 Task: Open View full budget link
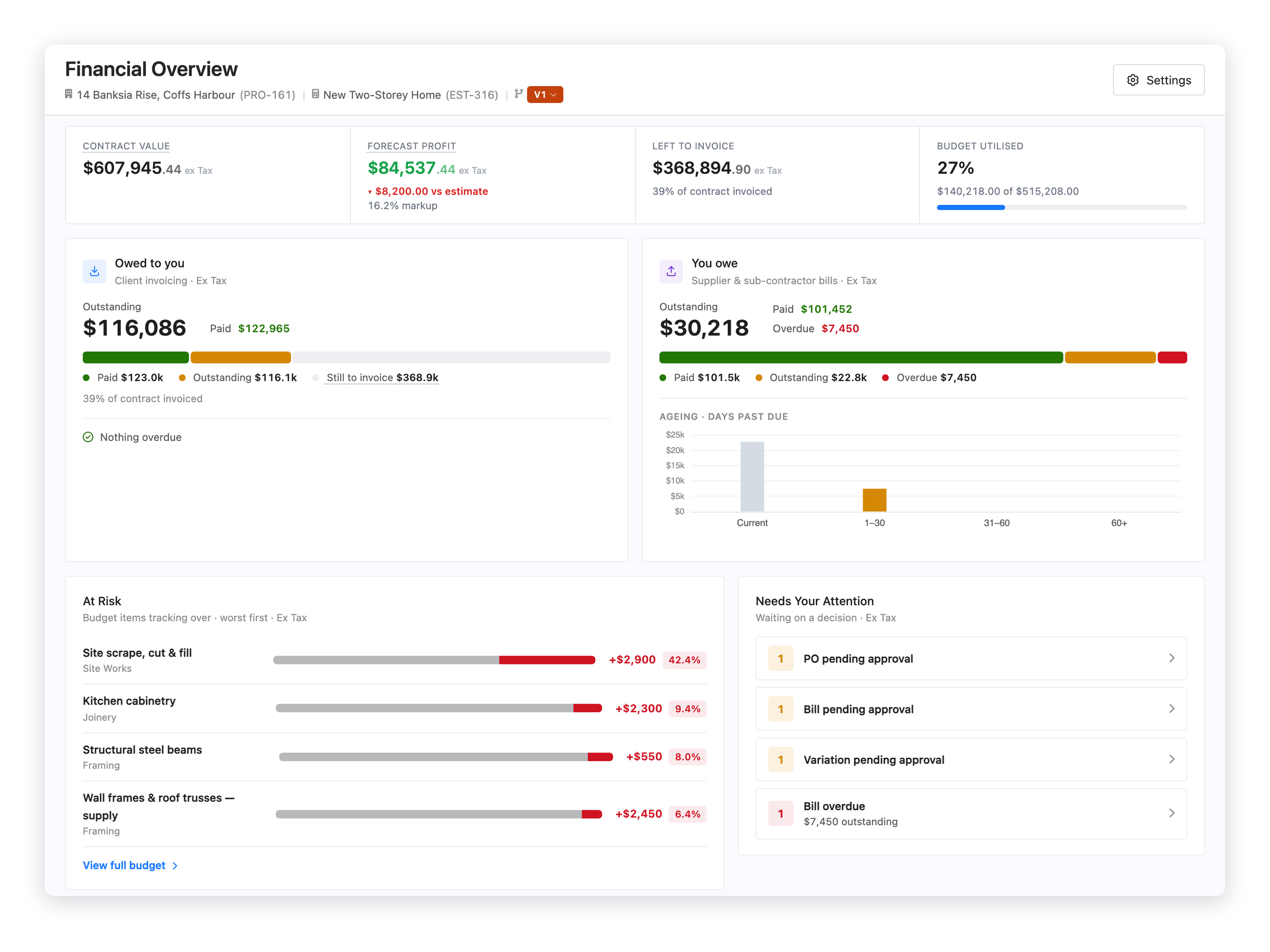coord(130,865)
